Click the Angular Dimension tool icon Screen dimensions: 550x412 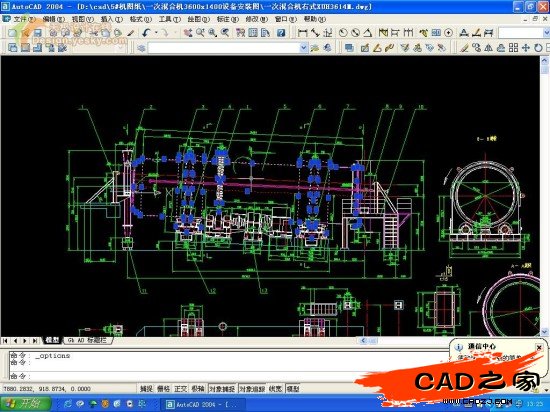368,33
